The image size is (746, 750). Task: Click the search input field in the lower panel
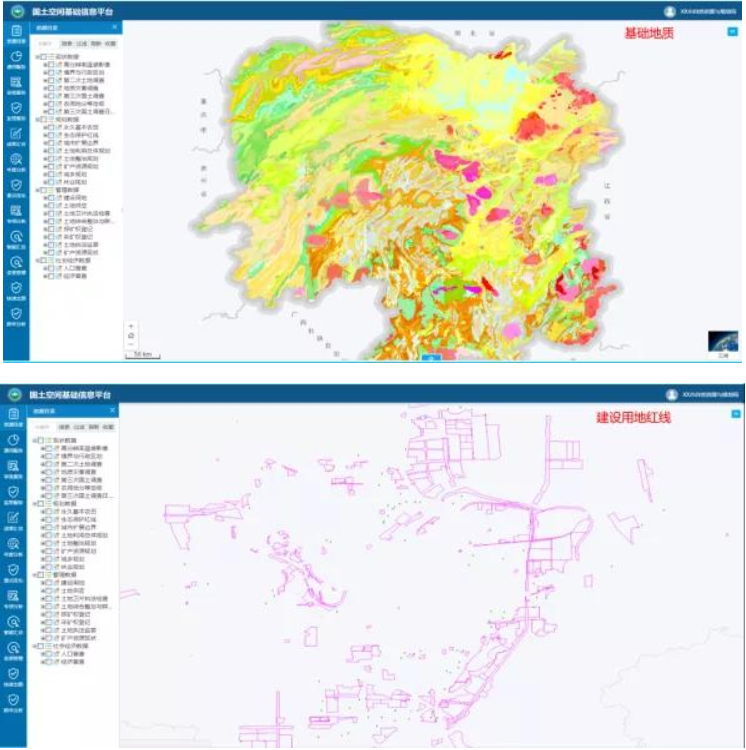(44, 427)
